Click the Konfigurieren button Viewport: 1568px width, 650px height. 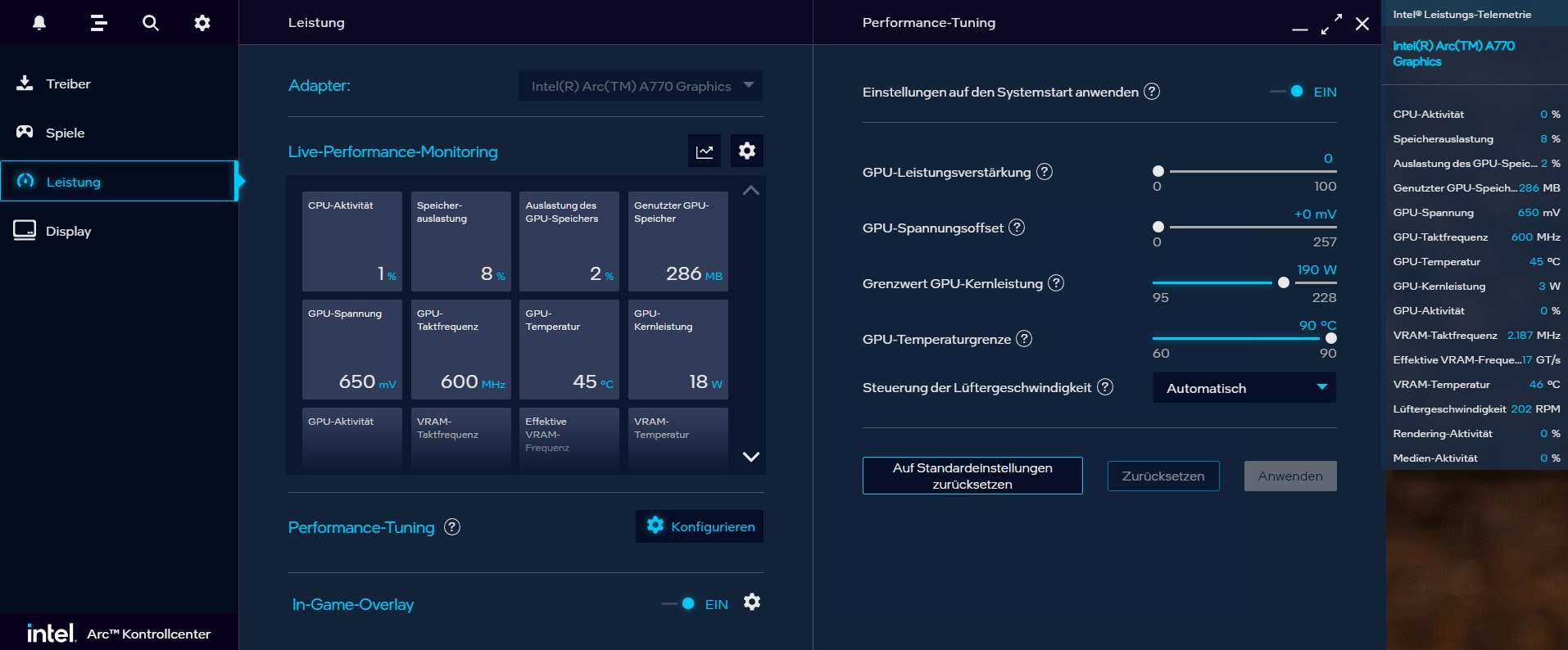coord(700,526)
